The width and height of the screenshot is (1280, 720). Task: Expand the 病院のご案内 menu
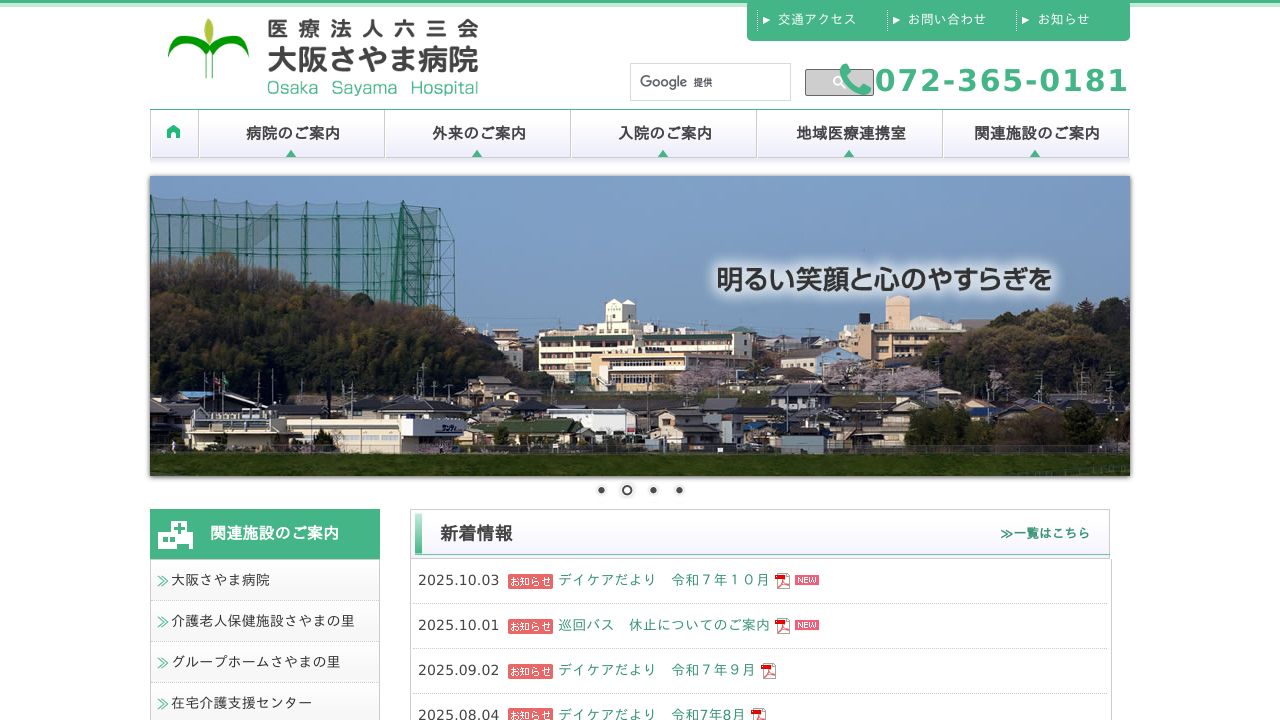(291, 133)
